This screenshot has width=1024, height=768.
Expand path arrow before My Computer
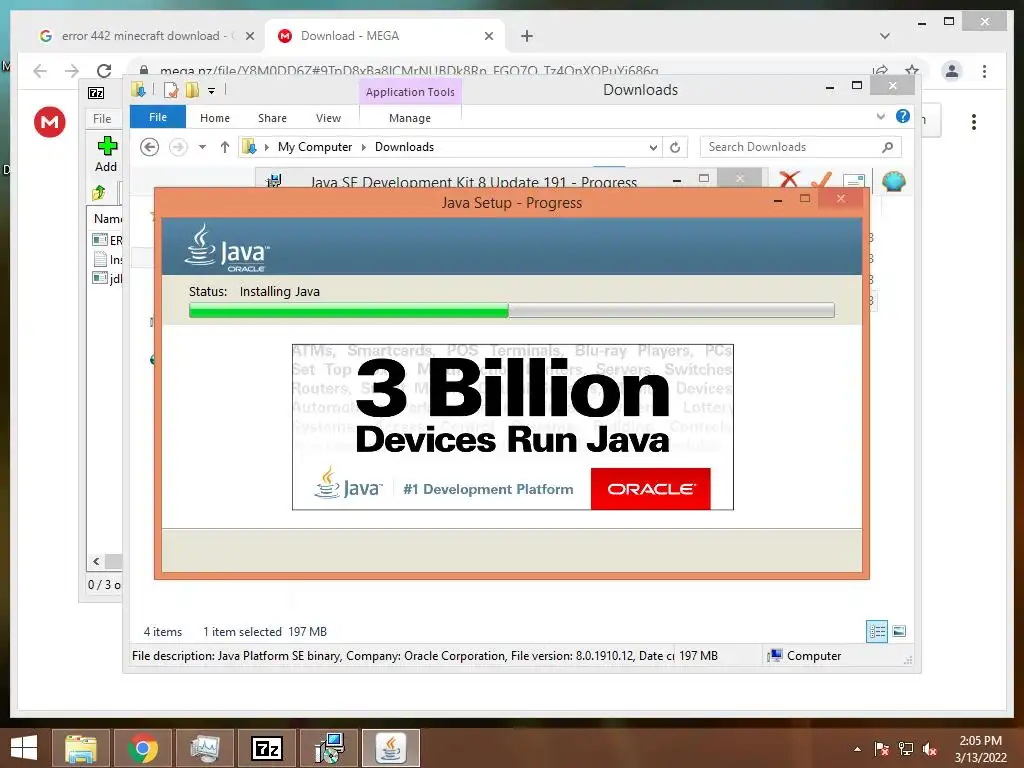tap(266, 148)
